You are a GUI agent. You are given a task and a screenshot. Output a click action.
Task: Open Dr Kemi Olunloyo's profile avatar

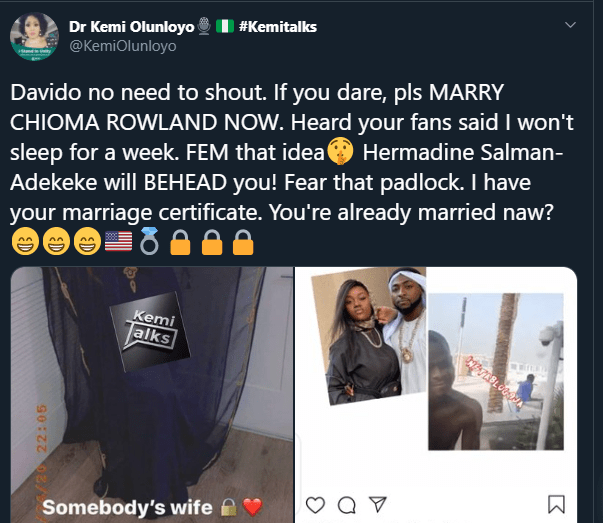pyautogui.click(x=35, y=37)
